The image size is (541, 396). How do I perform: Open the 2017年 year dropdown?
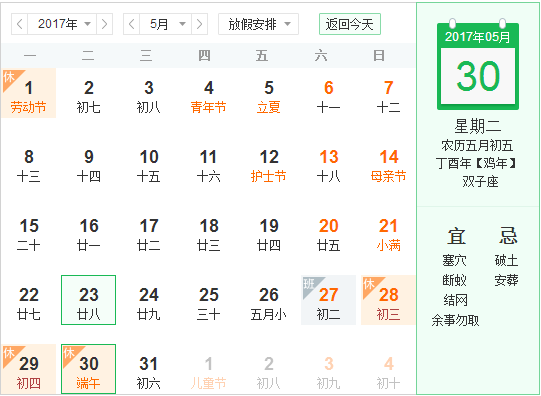tap(62, 24)
